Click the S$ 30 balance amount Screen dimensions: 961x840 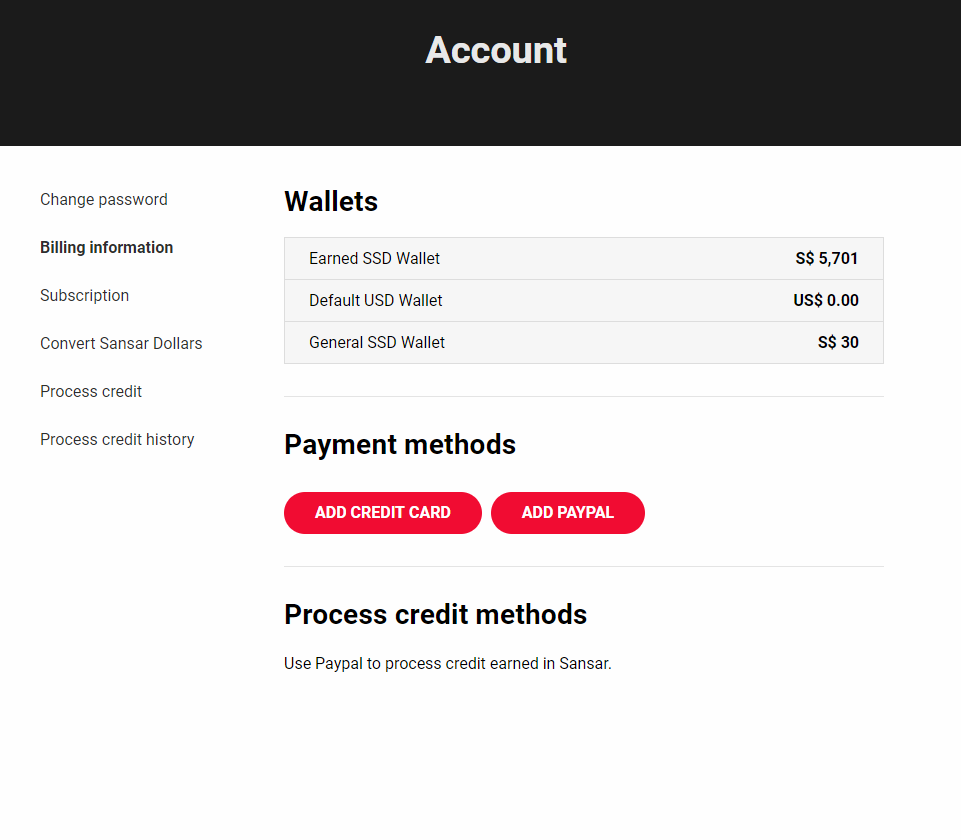click(838, 343)
